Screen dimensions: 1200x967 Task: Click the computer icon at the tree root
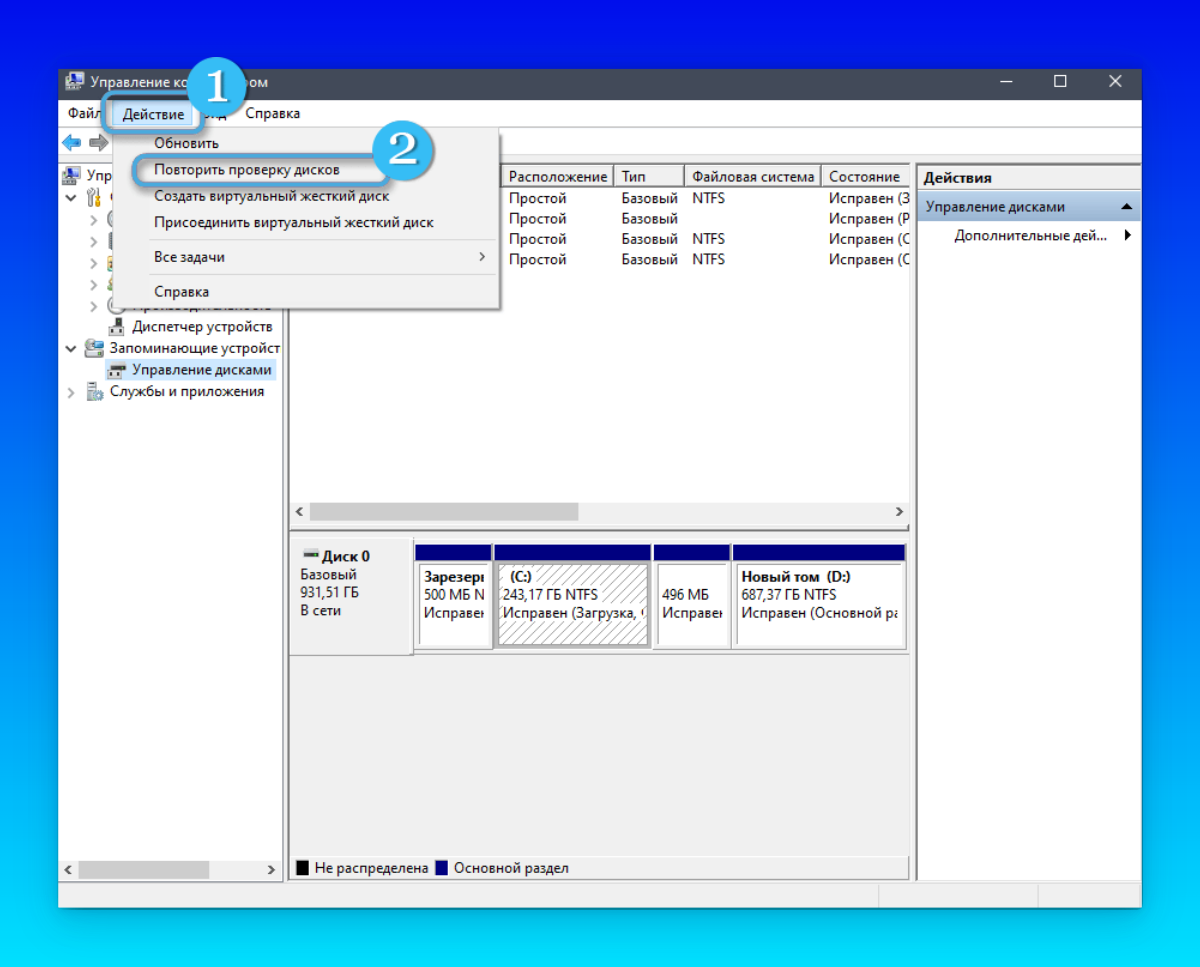71,176
